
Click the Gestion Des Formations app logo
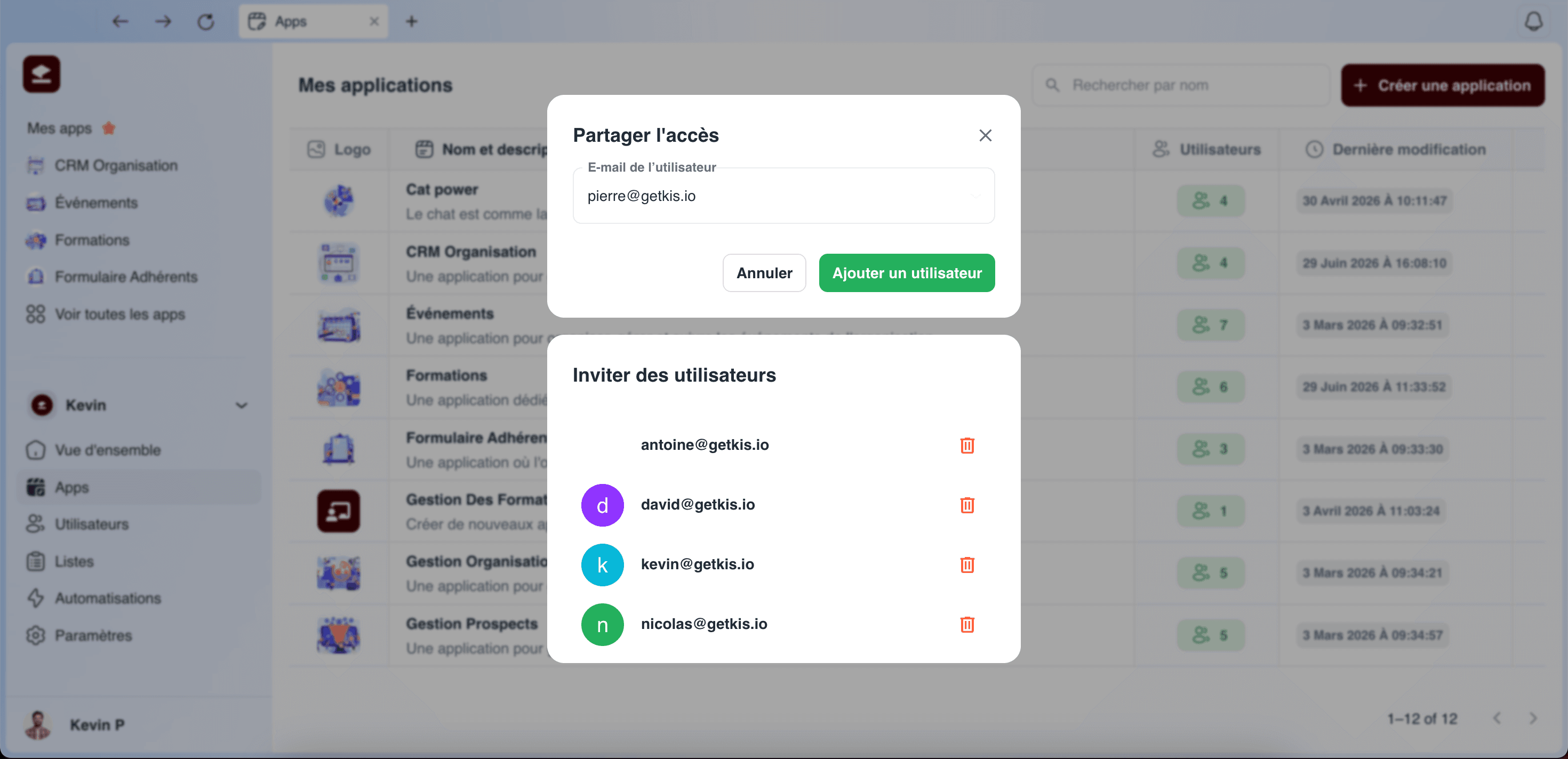339,511
